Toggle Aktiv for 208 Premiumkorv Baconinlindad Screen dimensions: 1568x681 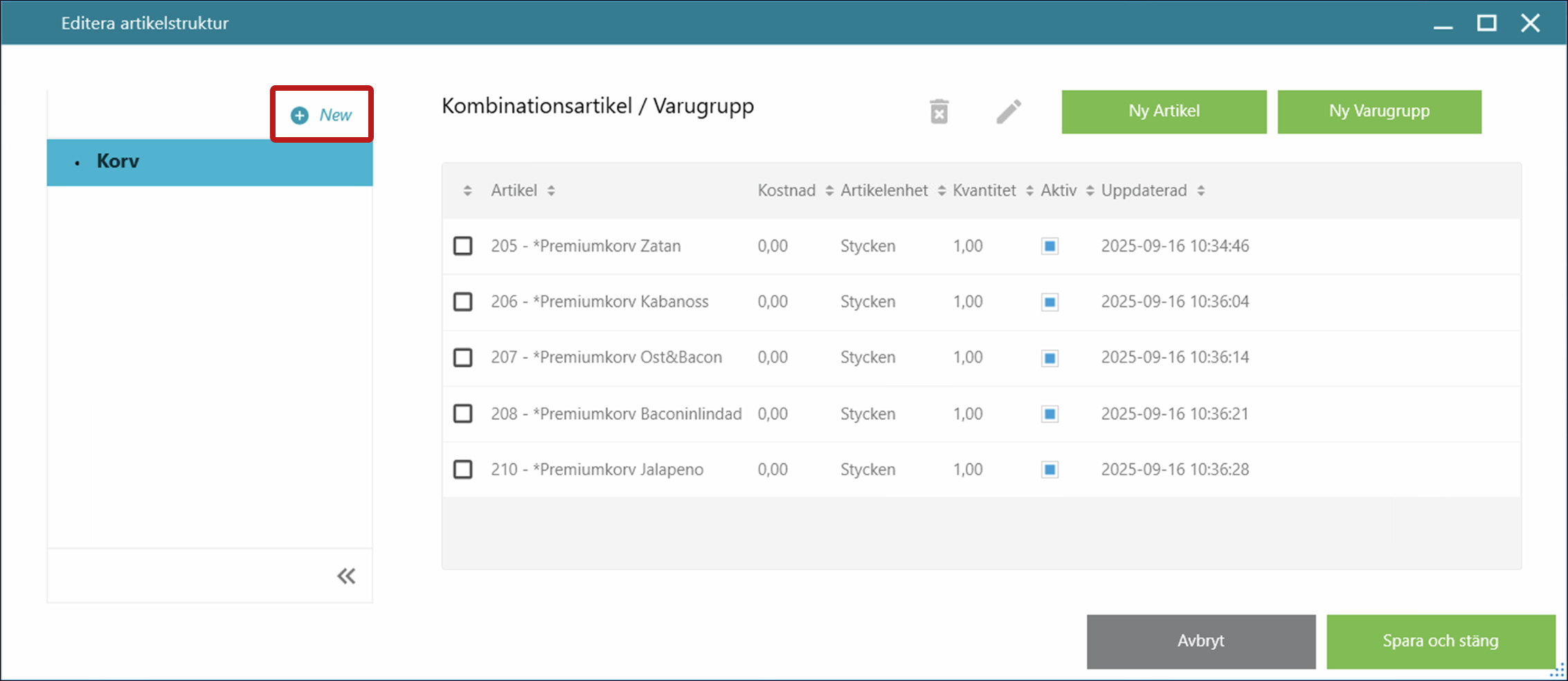(1049, 414)
